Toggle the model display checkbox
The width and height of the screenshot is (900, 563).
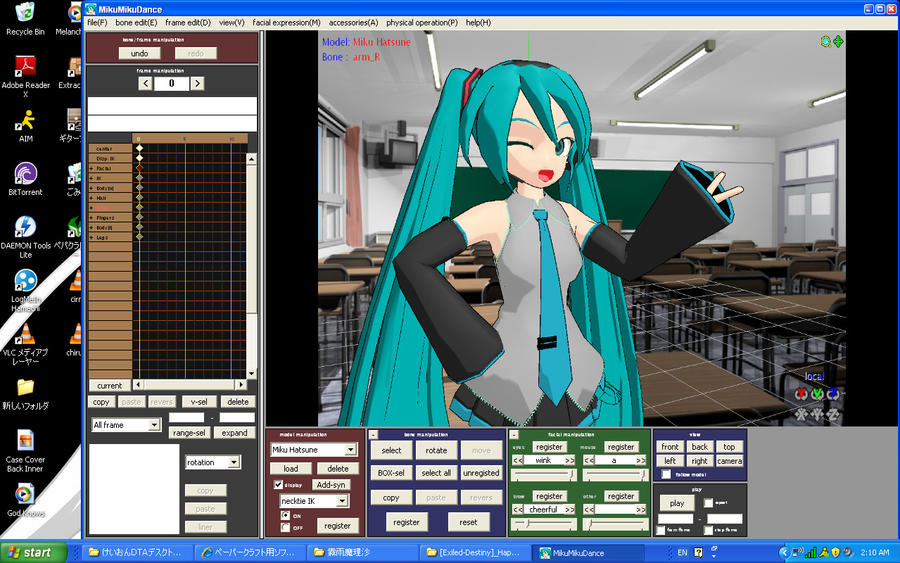coord(278,485)
